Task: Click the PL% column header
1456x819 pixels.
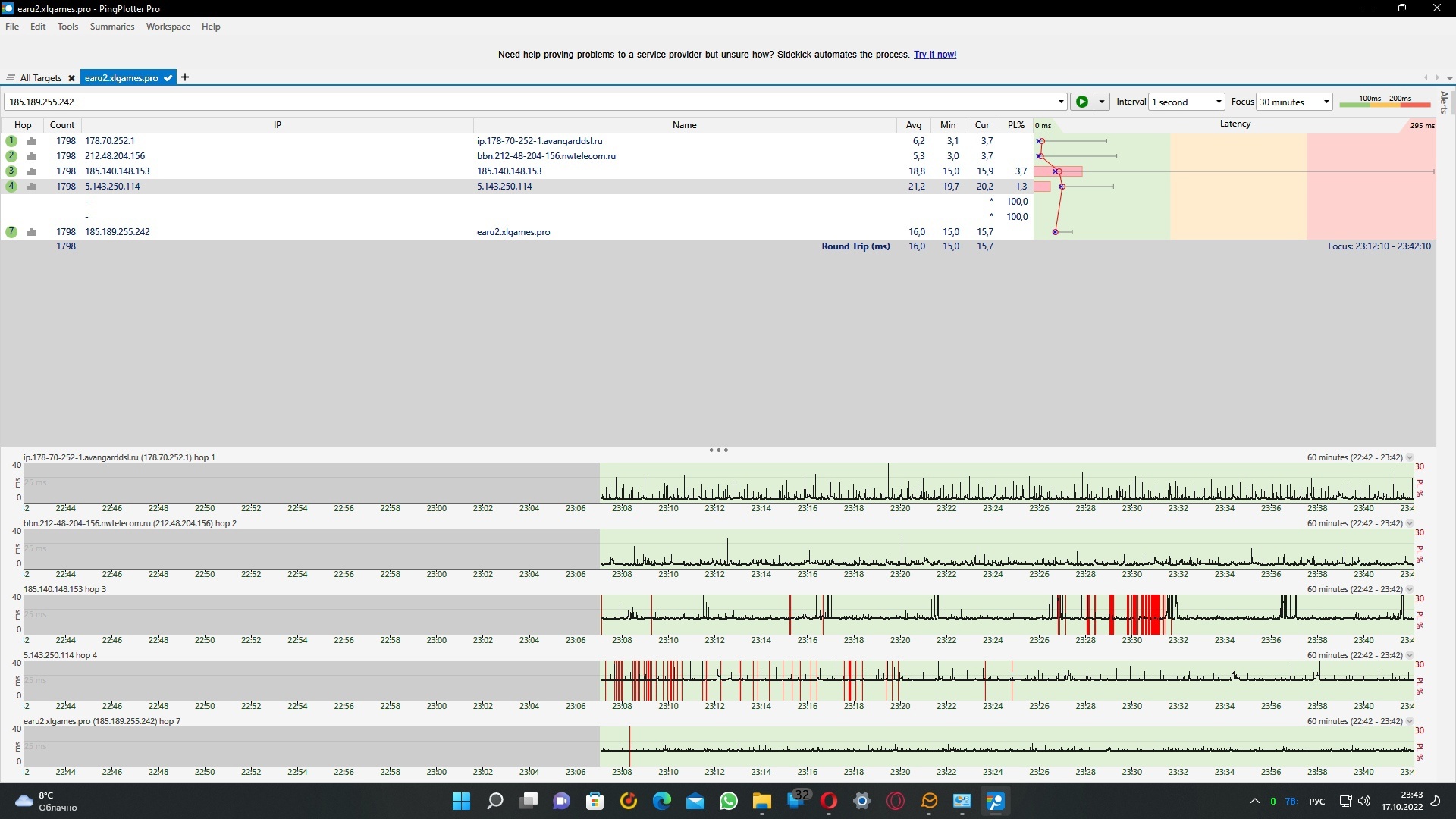Action: tap(1016, 125)
